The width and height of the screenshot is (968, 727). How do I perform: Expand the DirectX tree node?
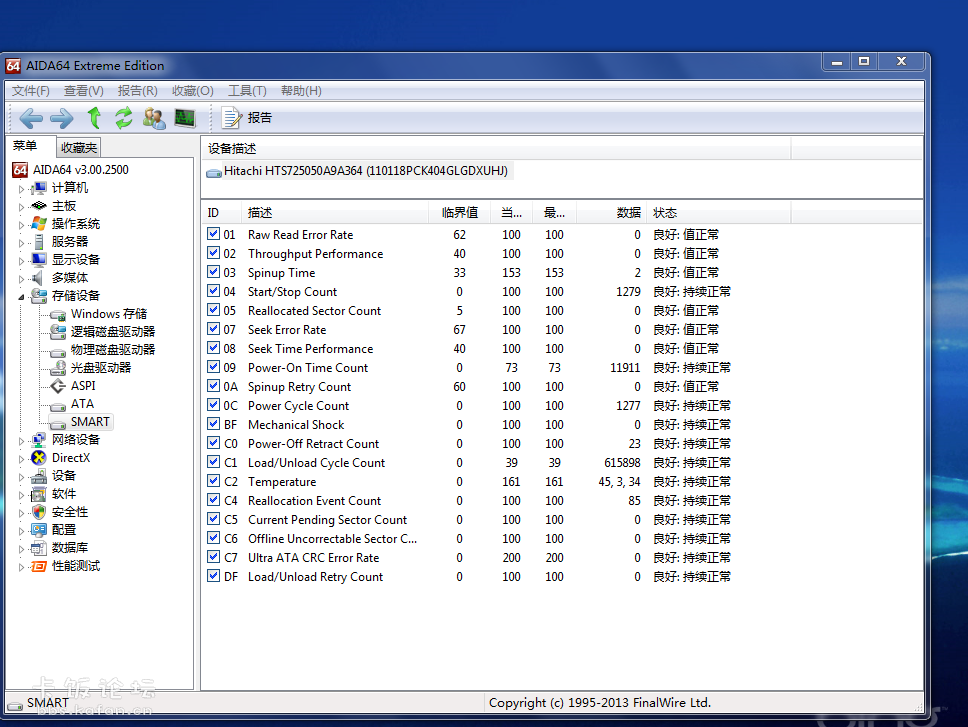[21, 459]
